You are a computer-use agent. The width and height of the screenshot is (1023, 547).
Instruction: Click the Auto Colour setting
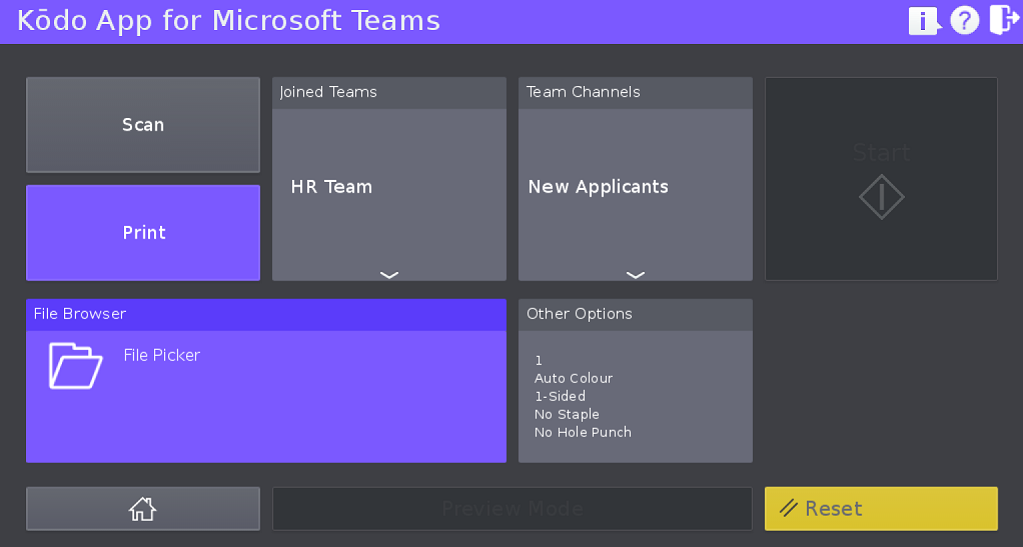coord(573,379)
